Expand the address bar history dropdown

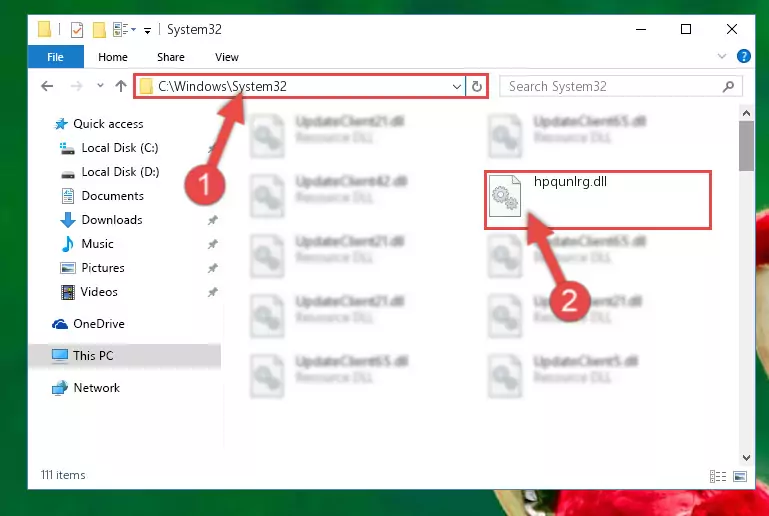(x=457, y=87)
